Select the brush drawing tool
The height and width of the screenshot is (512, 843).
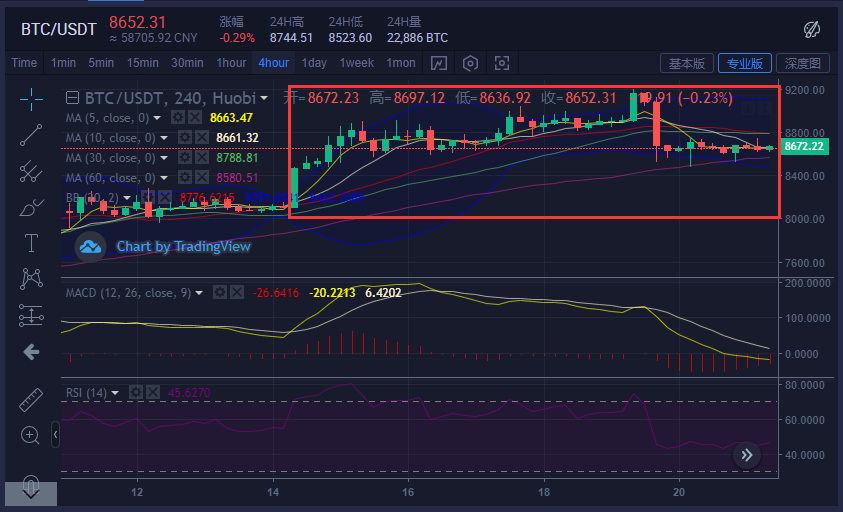pyautogui.click(x=31, y=208)
